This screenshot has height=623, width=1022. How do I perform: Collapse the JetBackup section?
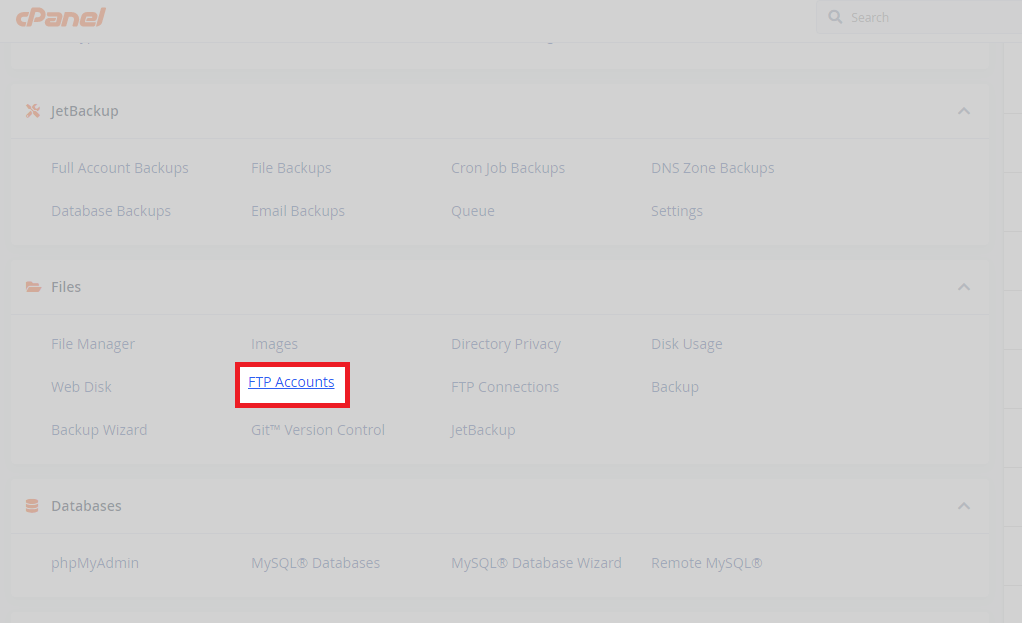click(x=963, y=111)
